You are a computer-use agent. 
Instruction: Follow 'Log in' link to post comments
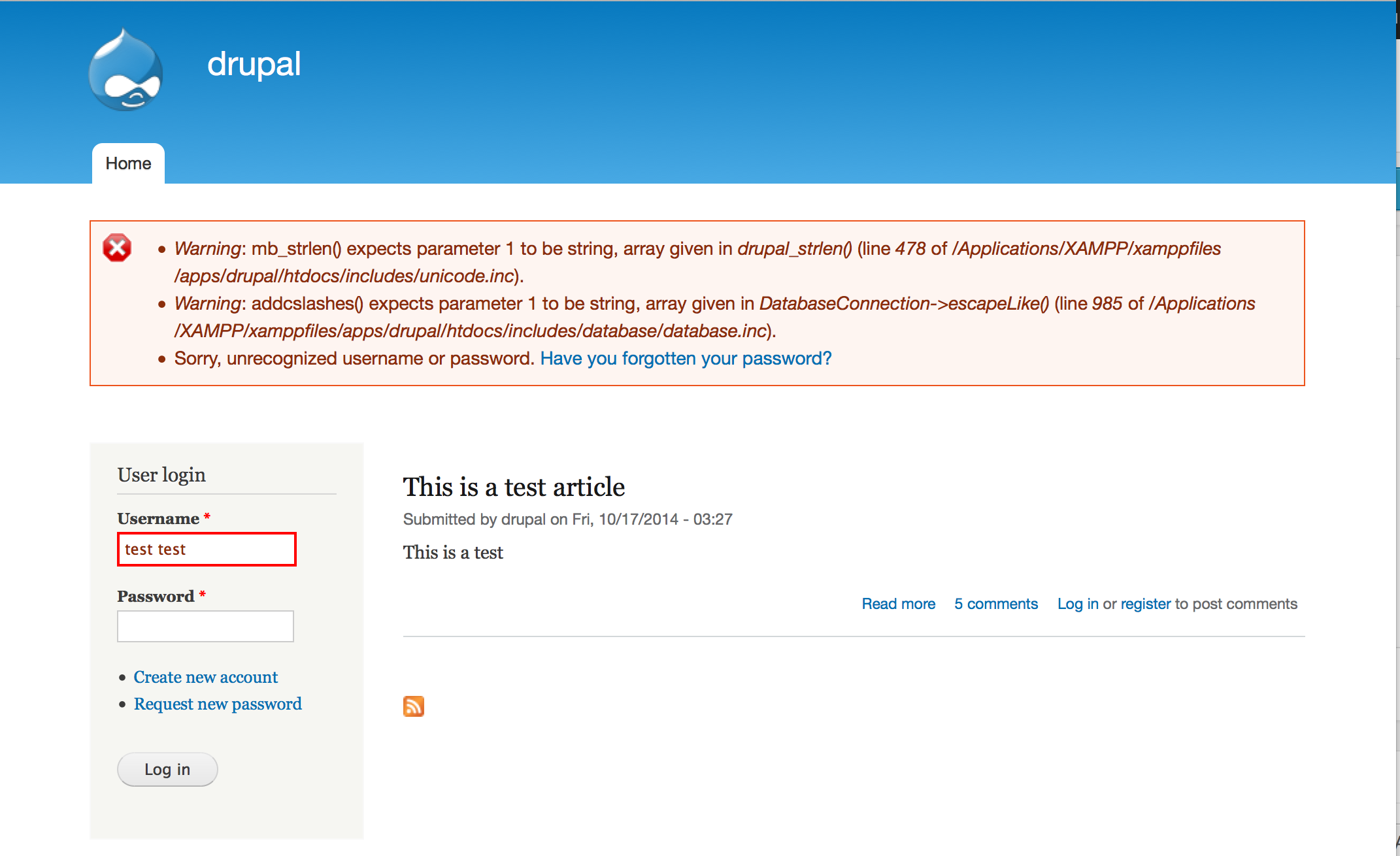click(x=1078, y=604)
